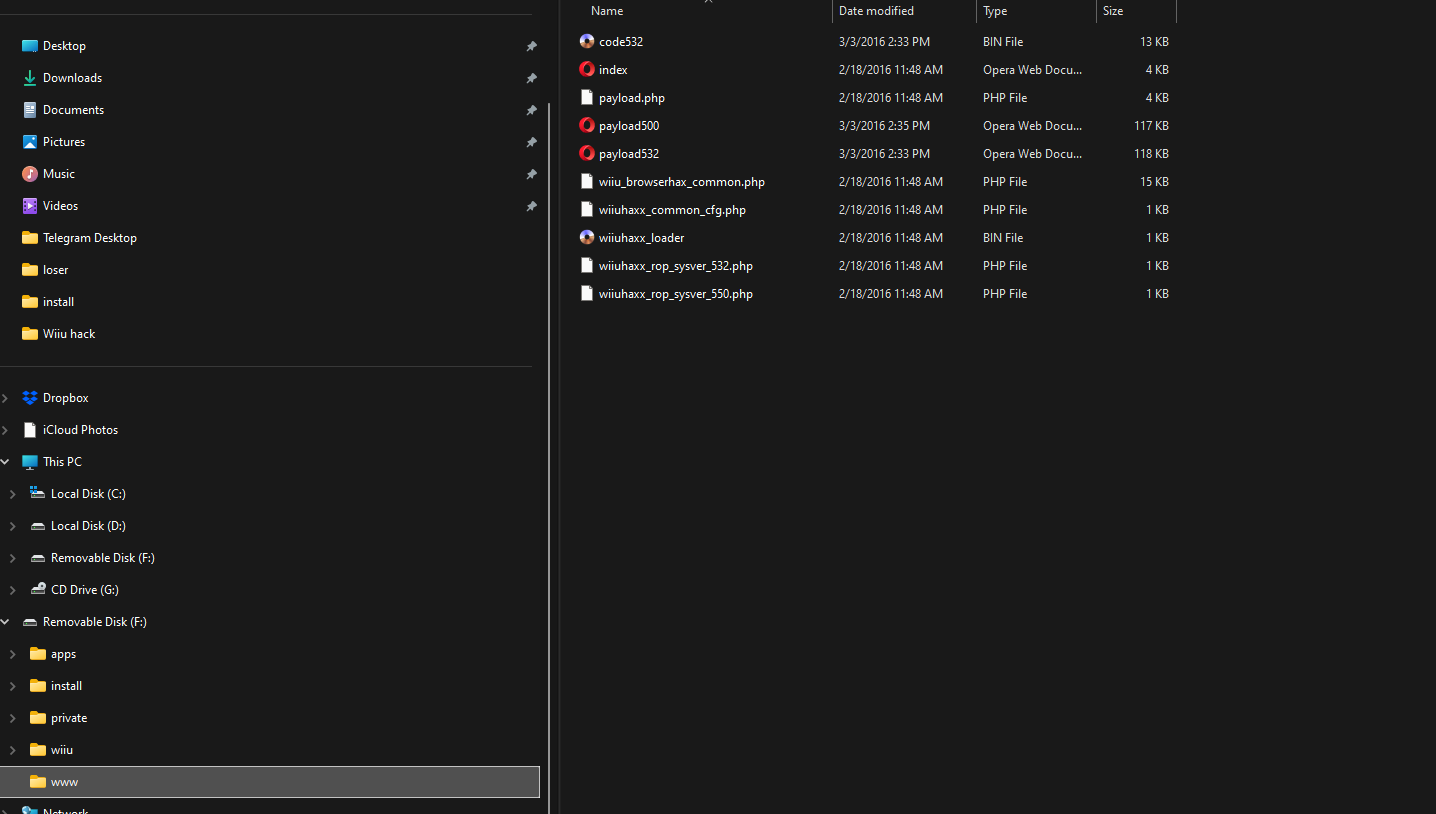Click the file icon beside wiiu_browserhax_common.php
The image size is (1436, 814).
point(587,182)
